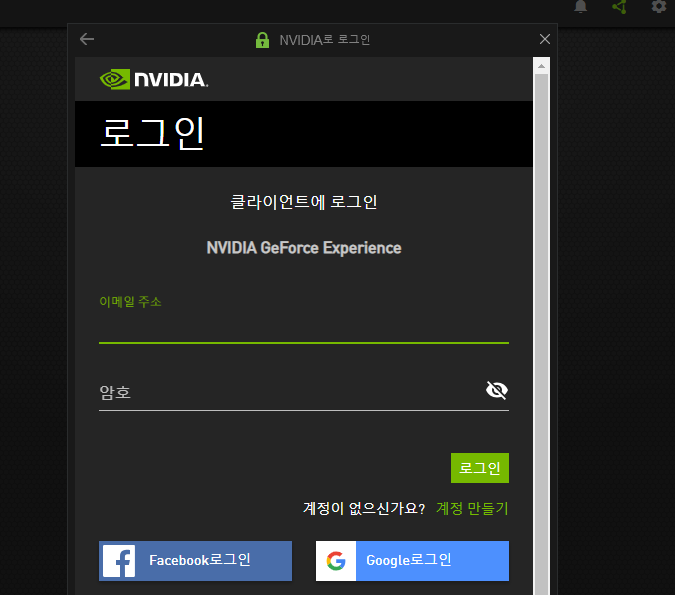
Task: Click the back arrow in the login dialog
Action: 87,39
